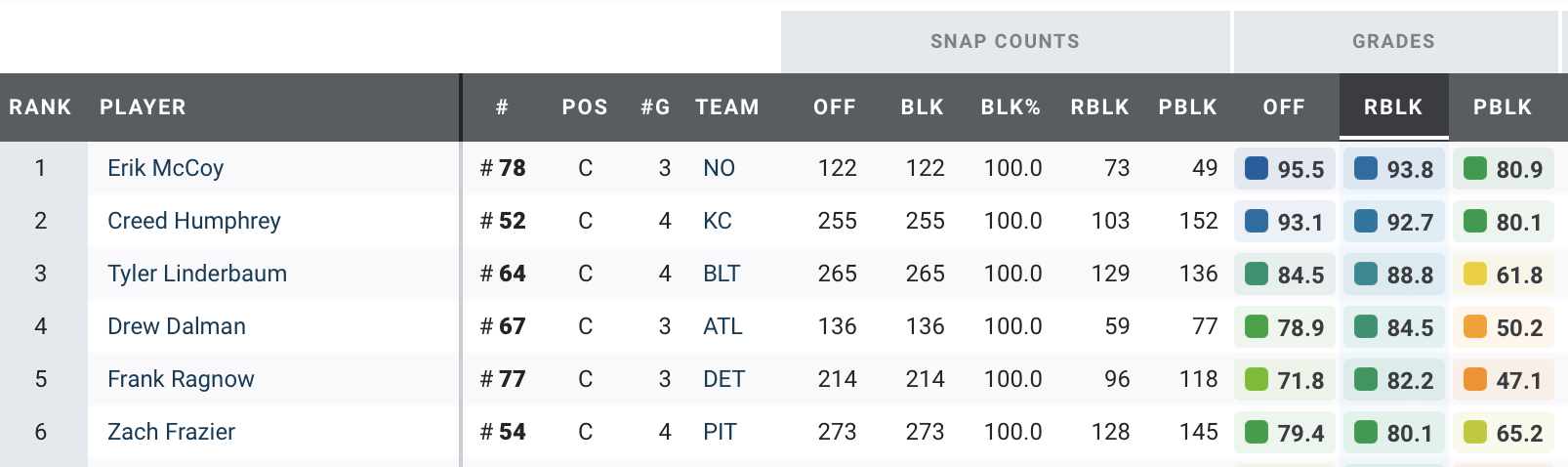Click the KC team abbreviation
This screenshot has height=467, width=1568.
[x=717, y=221]
